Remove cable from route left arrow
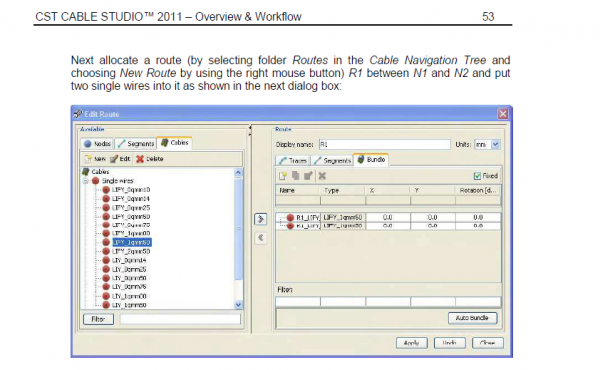 pyautogui.click(x=261, y=238)
